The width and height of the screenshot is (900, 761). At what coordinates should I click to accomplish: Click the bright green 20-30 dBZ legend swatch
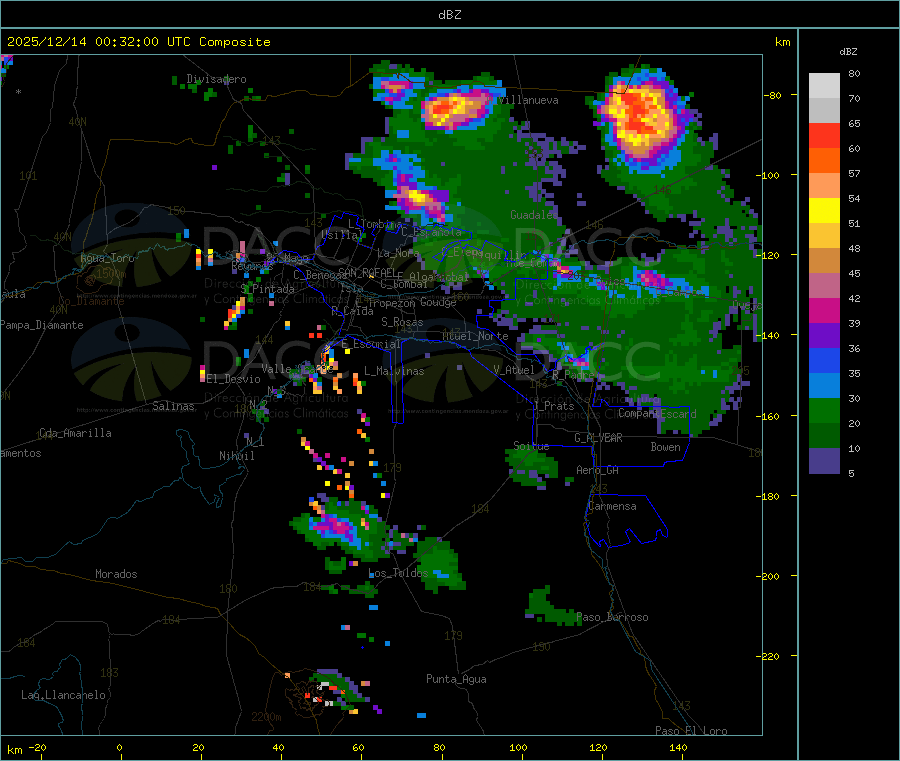(824, 410)
